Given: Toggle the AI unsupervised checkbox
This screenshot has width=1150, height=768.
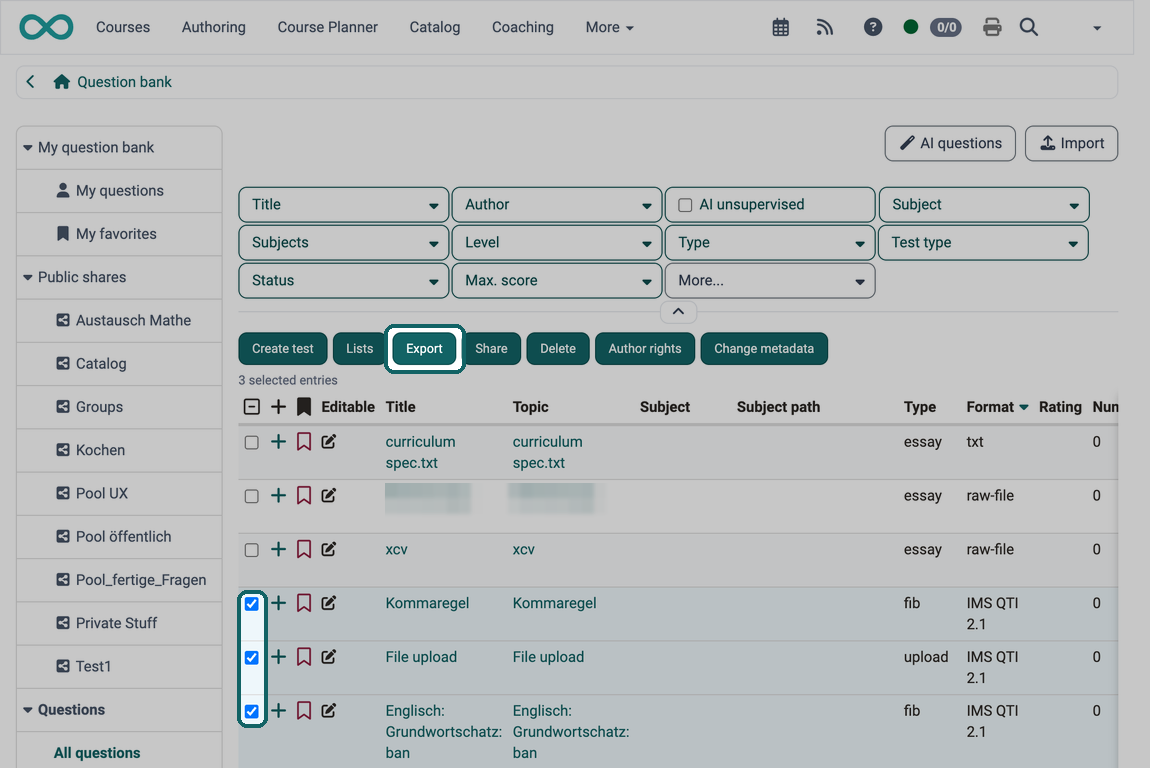Looking at the screenshot, I should (685, 205).
